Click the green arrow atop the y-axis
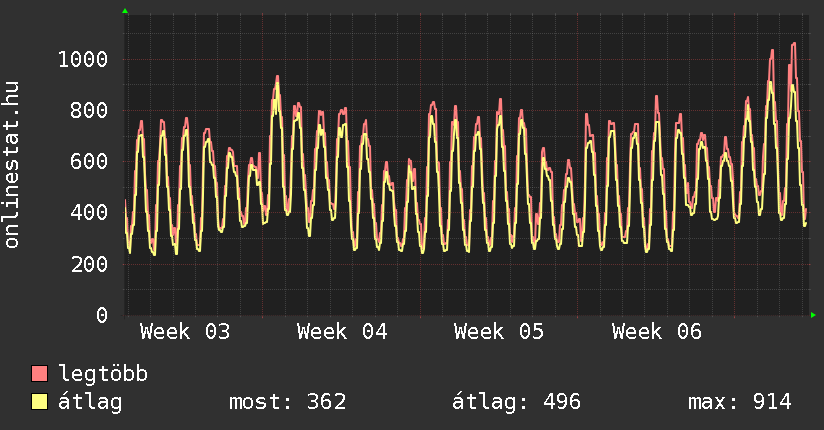Viewport: 824px width, 430px height. (x=125, y=11)
